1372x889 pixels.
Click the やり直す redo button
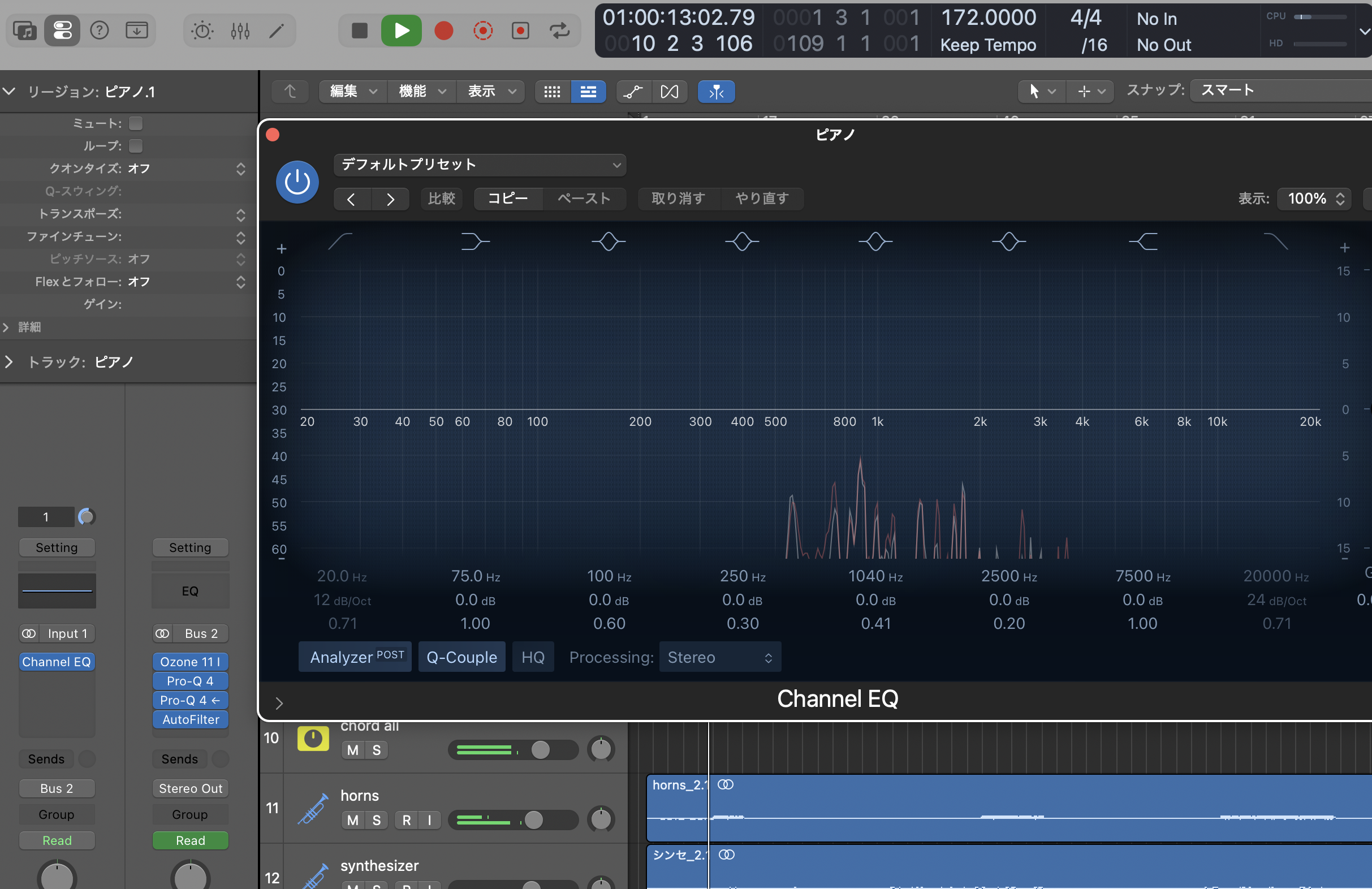[762, 198]
